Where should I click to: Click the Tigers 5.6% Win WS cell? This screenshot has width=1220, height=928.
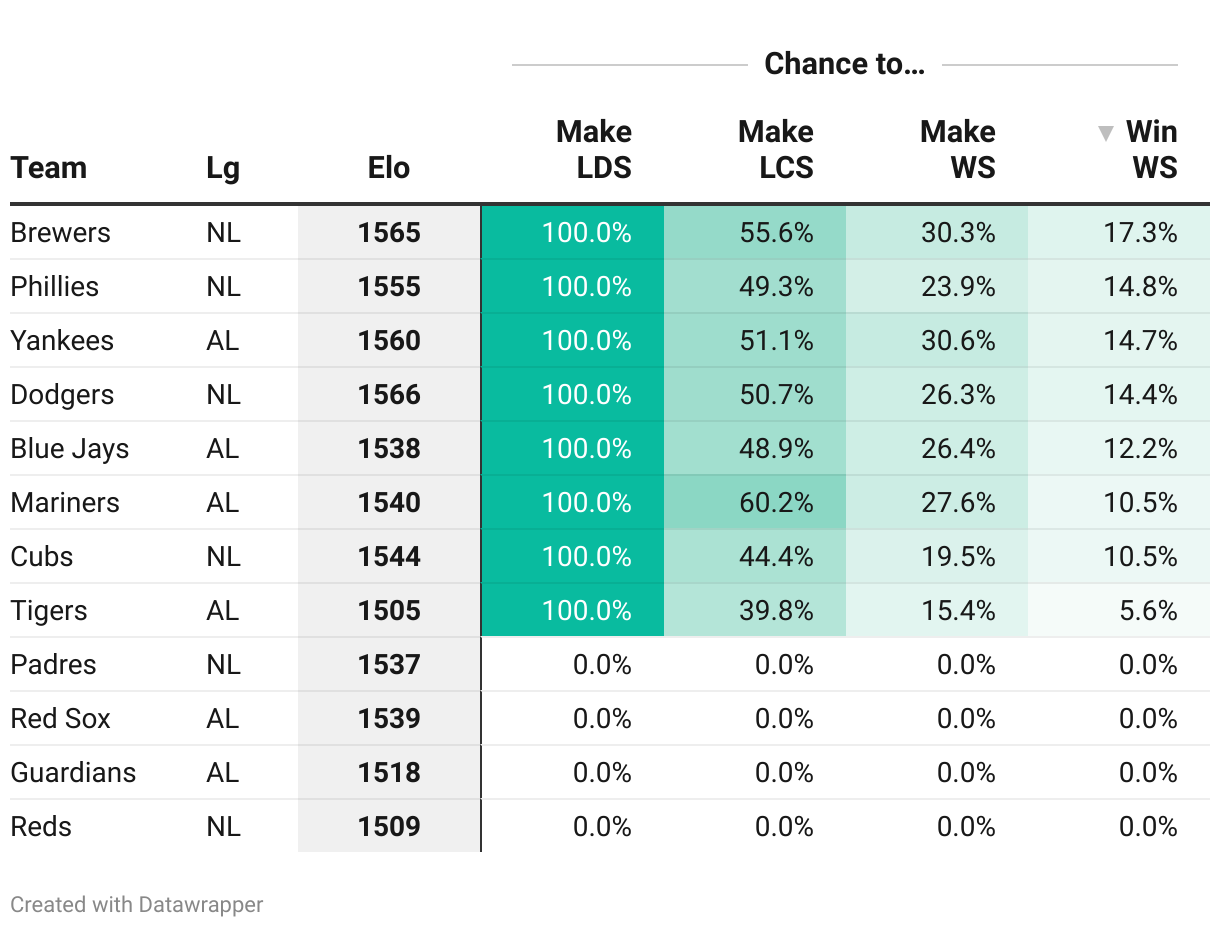click(x=1119, y=610)
